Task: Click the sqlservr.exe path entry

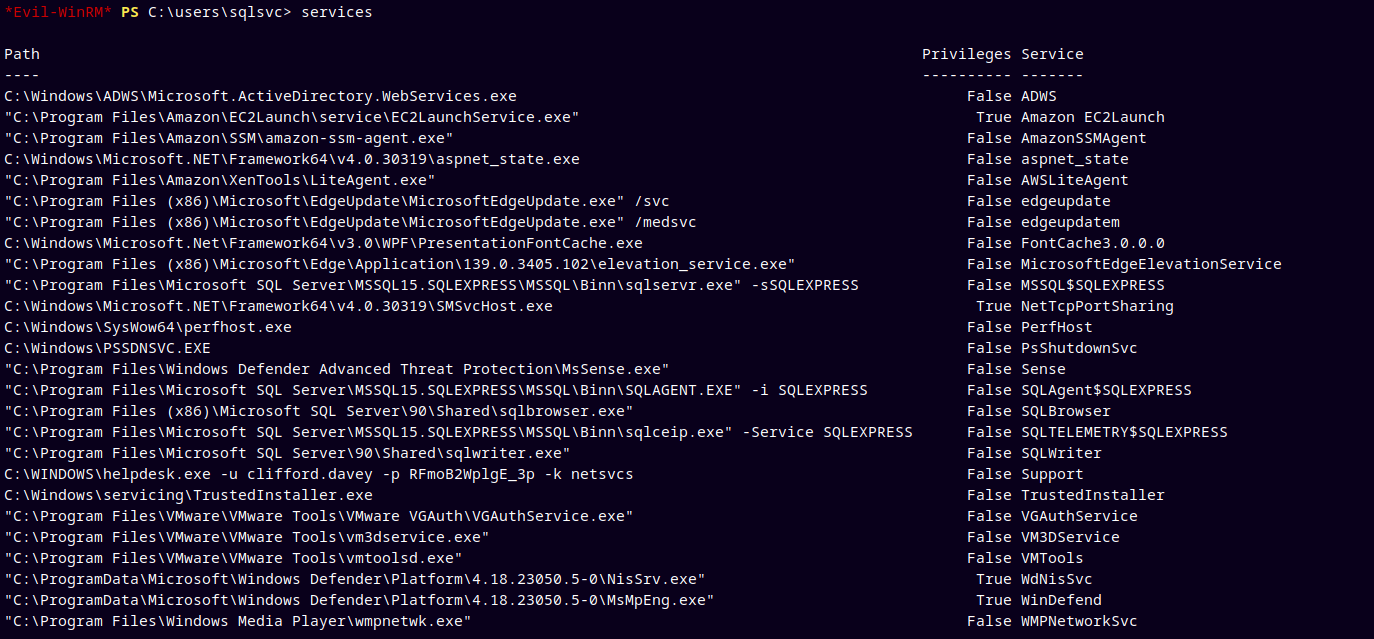Action: pyautogui.click(x=431, y=285)
